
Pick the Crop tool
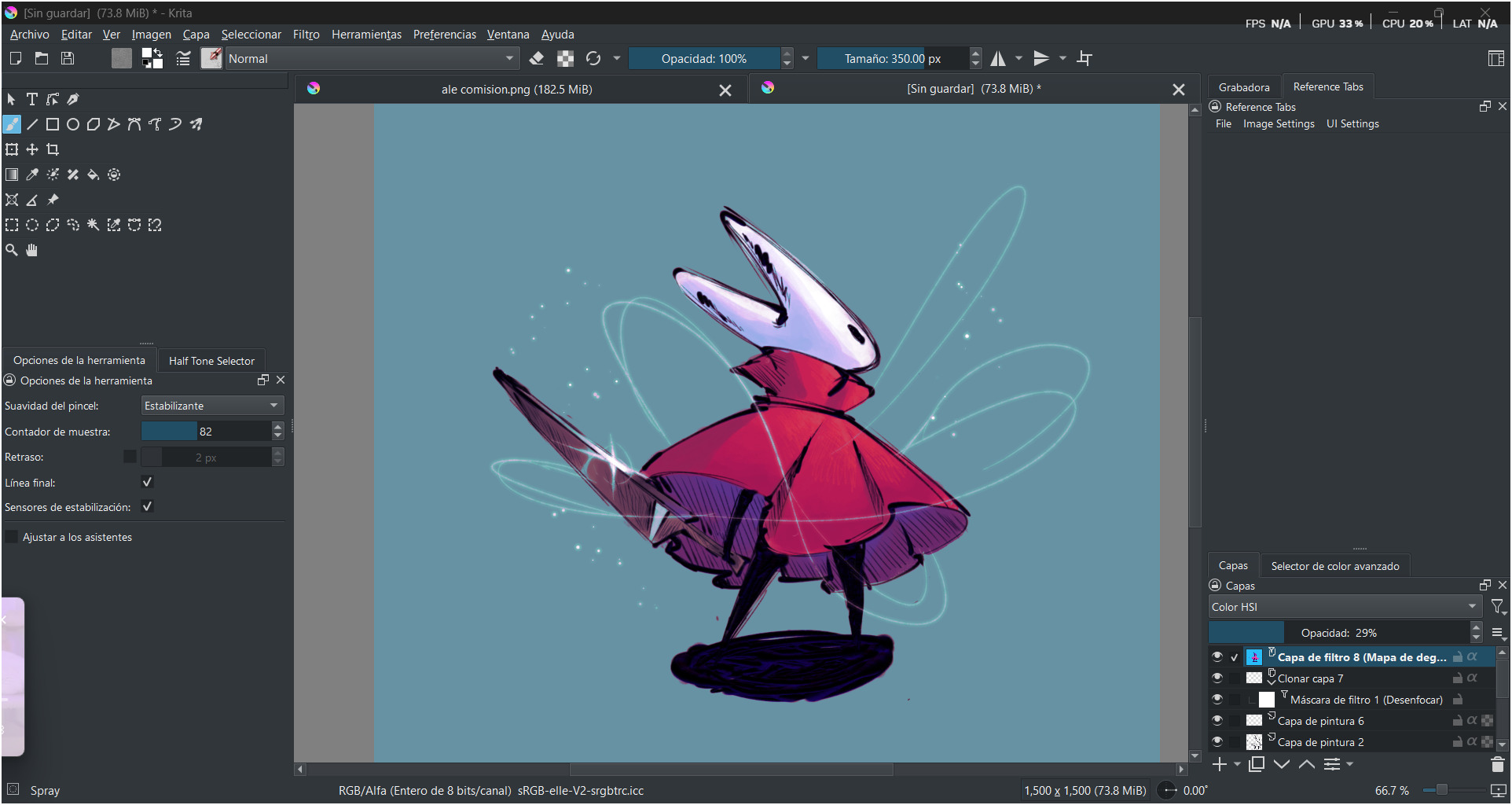click(53, 149)
